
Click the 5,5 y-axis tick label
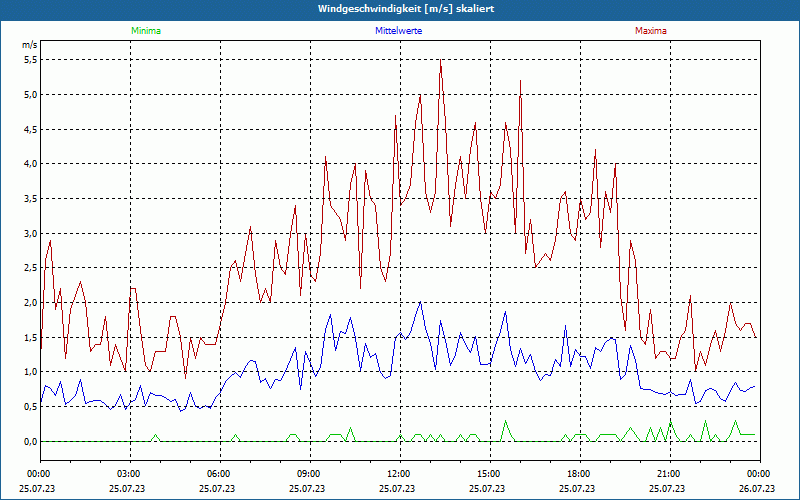(x=30, y=60)
